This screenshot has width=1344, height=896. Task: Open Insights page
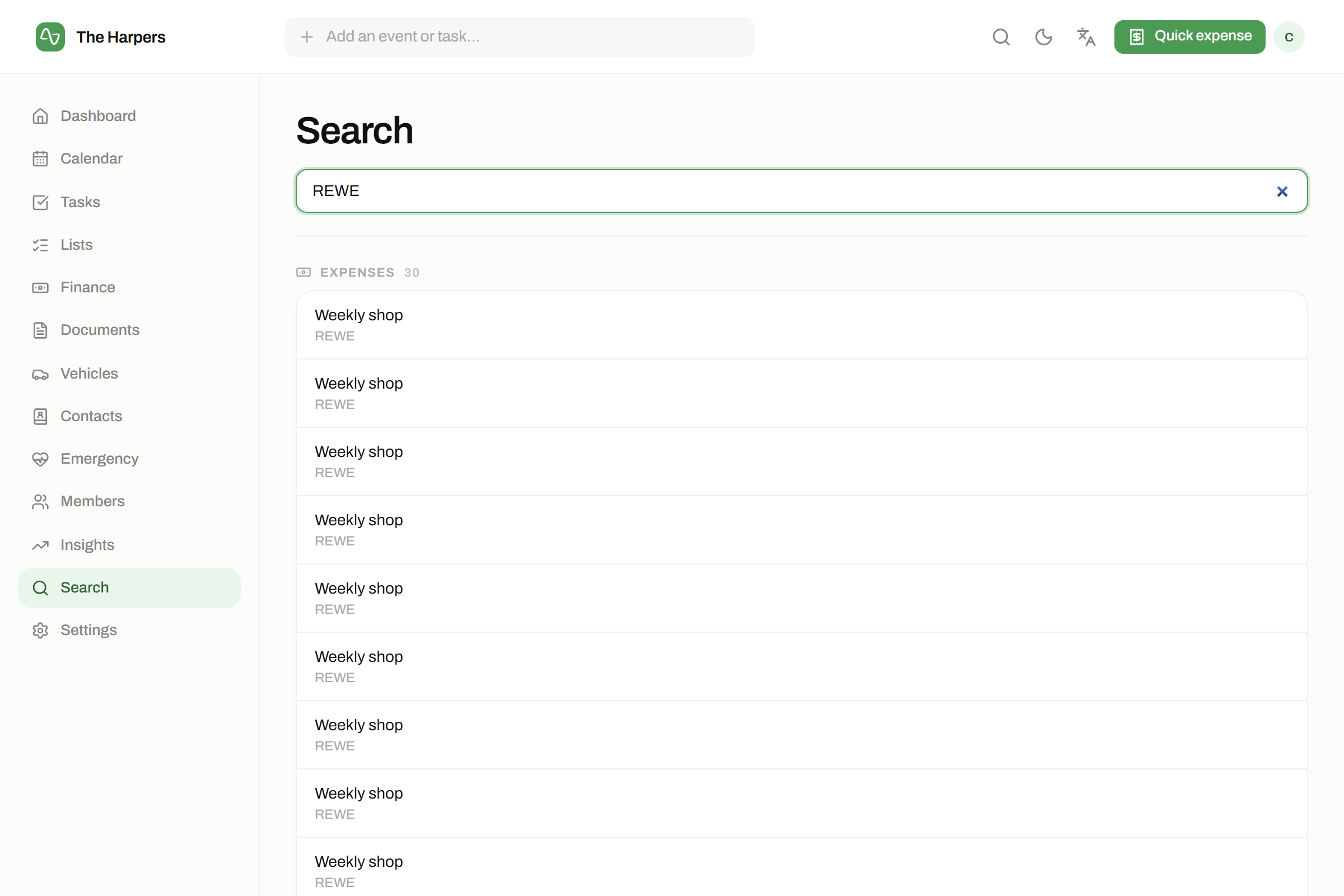point(129,545)
